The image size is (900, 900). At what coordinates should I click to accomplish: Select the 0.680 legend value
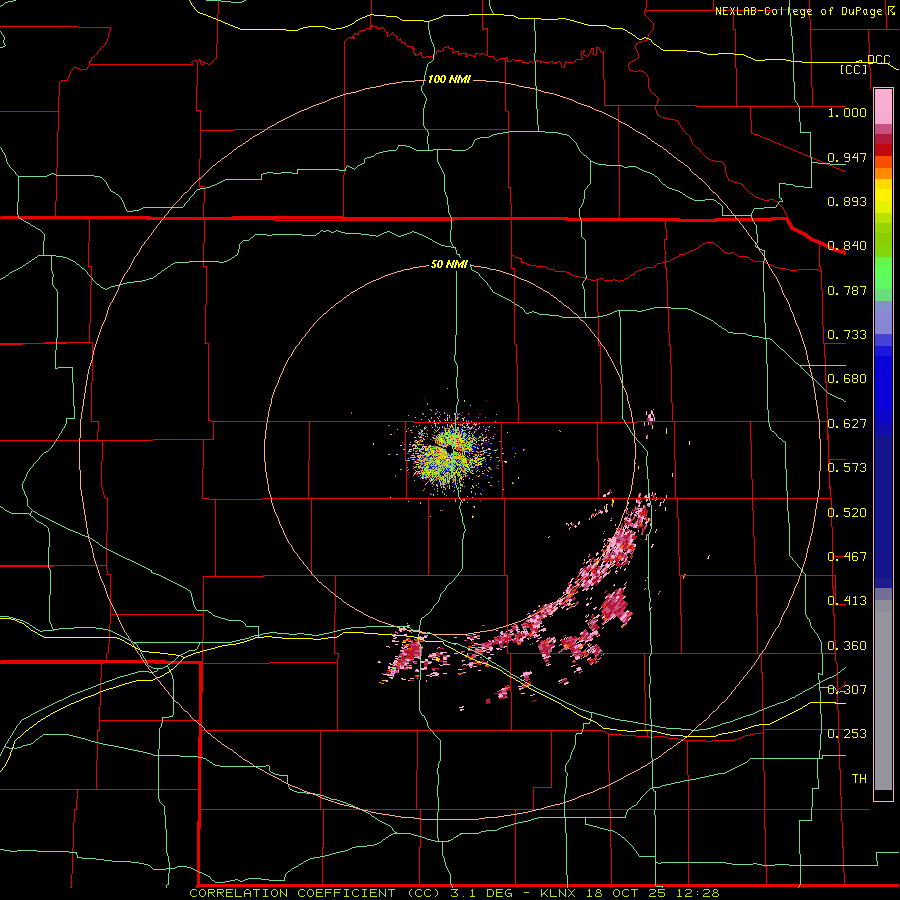[847, 379]
